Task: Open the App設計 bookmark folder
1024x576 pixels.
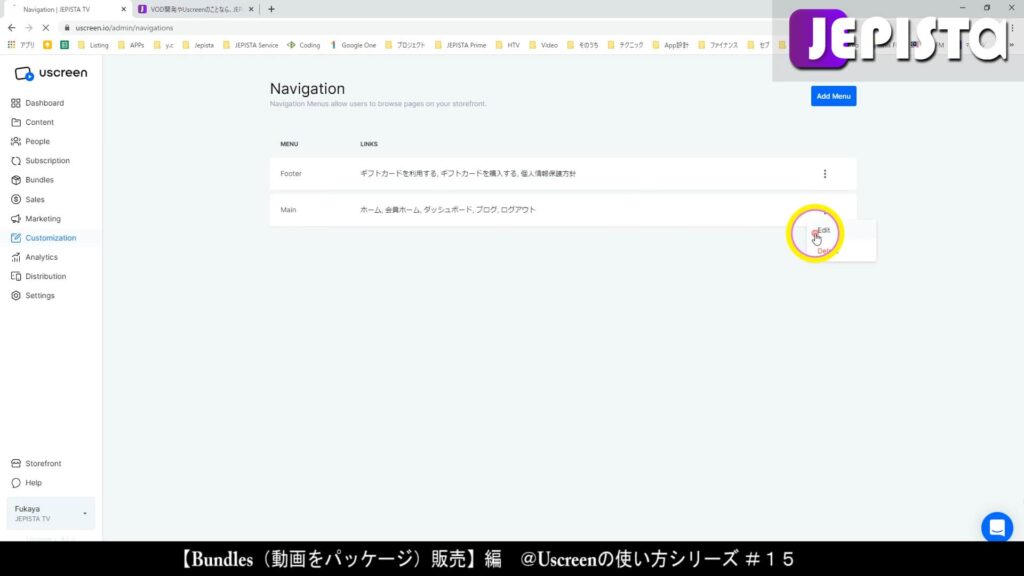Action: [x=671, y=45]
